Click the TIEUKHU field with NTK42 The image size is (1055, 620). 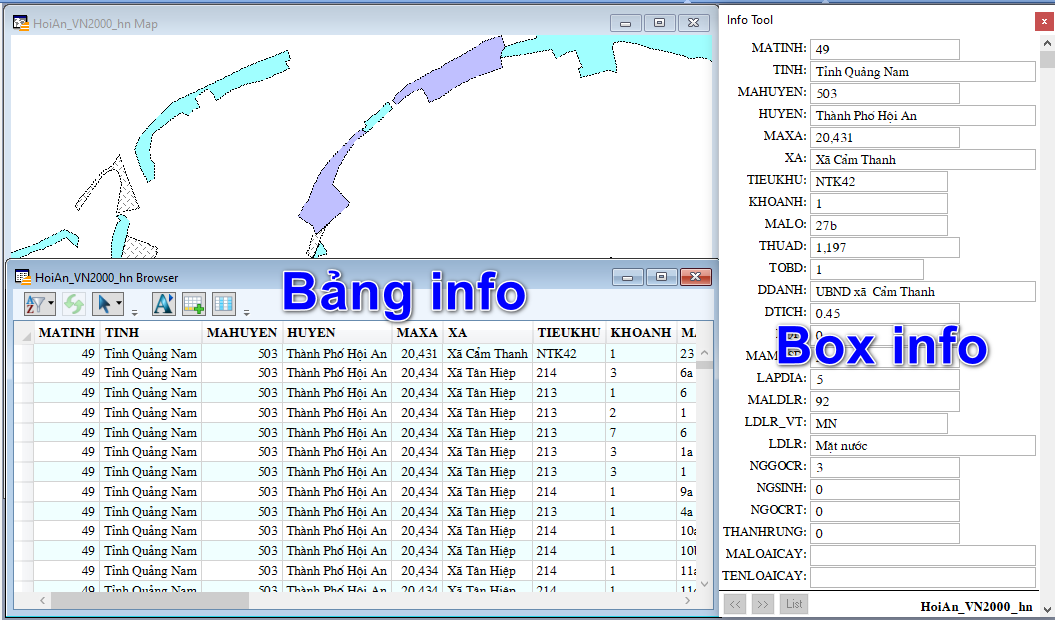click(879, 181)
